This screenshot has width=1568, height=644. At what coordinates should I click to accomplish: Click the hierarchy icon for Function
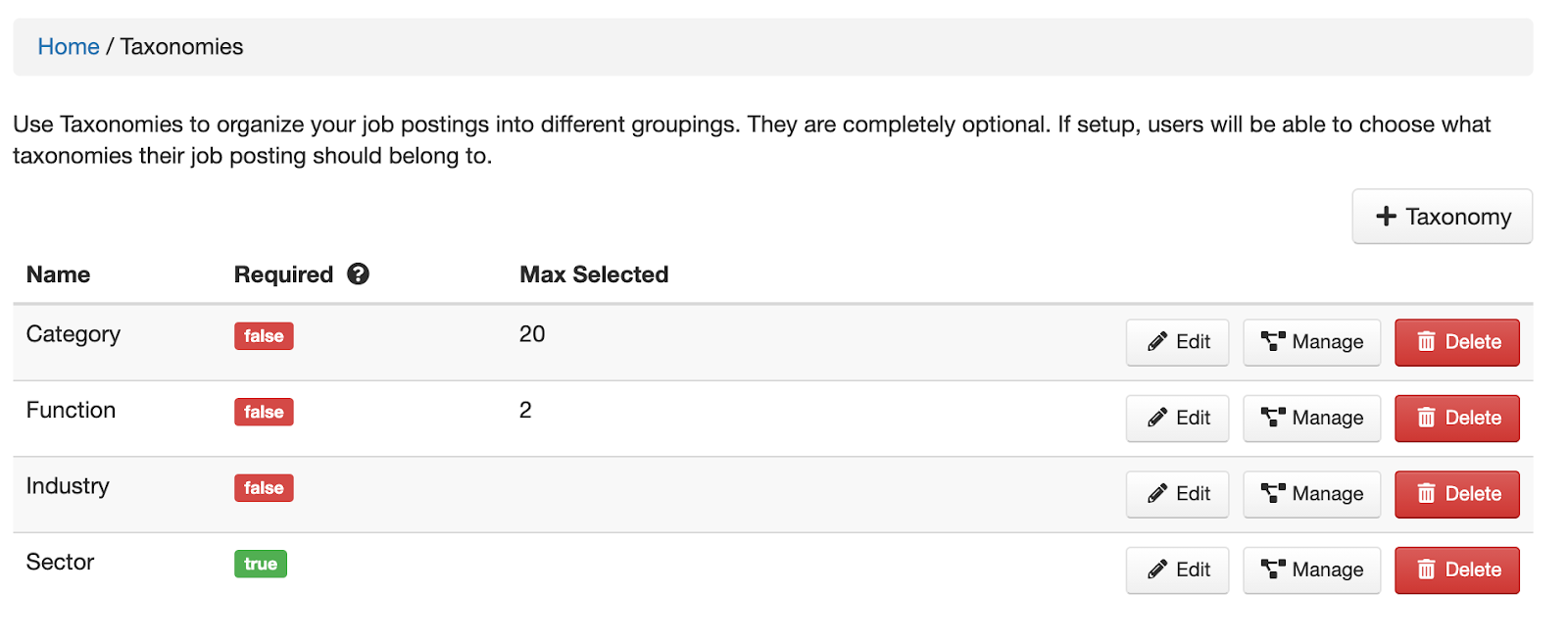[1273, 418]
